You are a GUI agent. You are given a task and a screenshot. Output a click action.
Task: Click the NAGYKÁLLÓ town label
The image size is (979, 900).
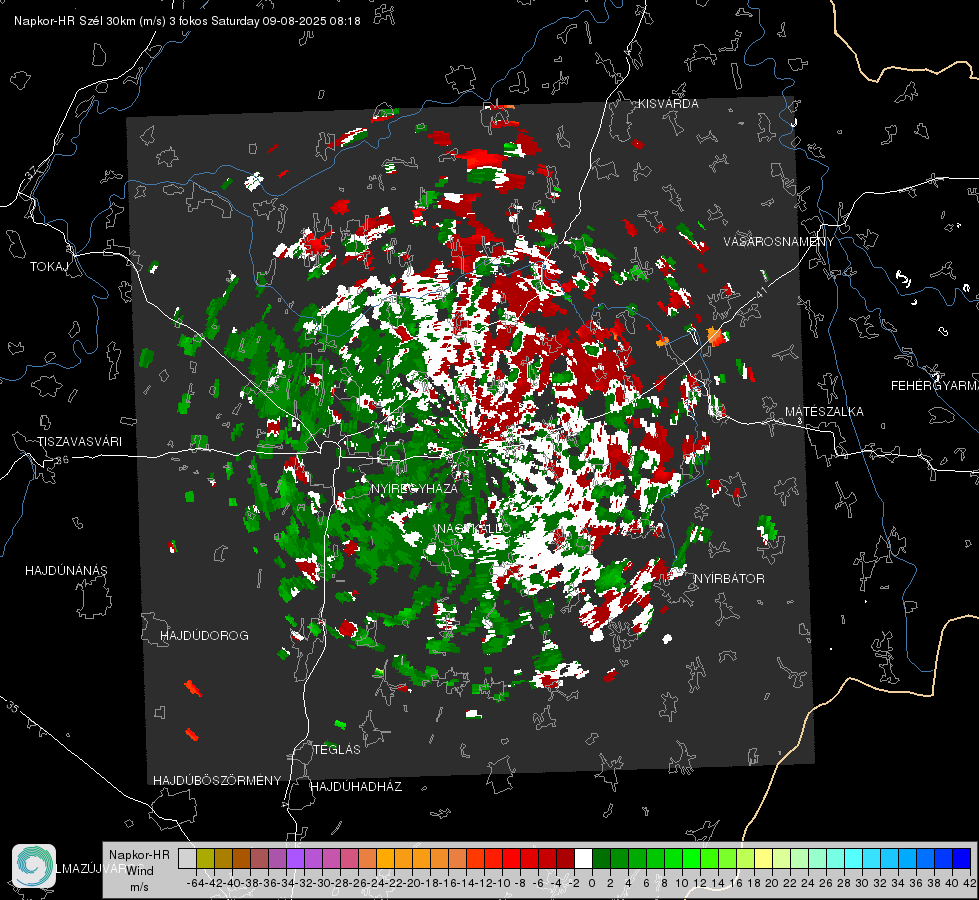474,528
